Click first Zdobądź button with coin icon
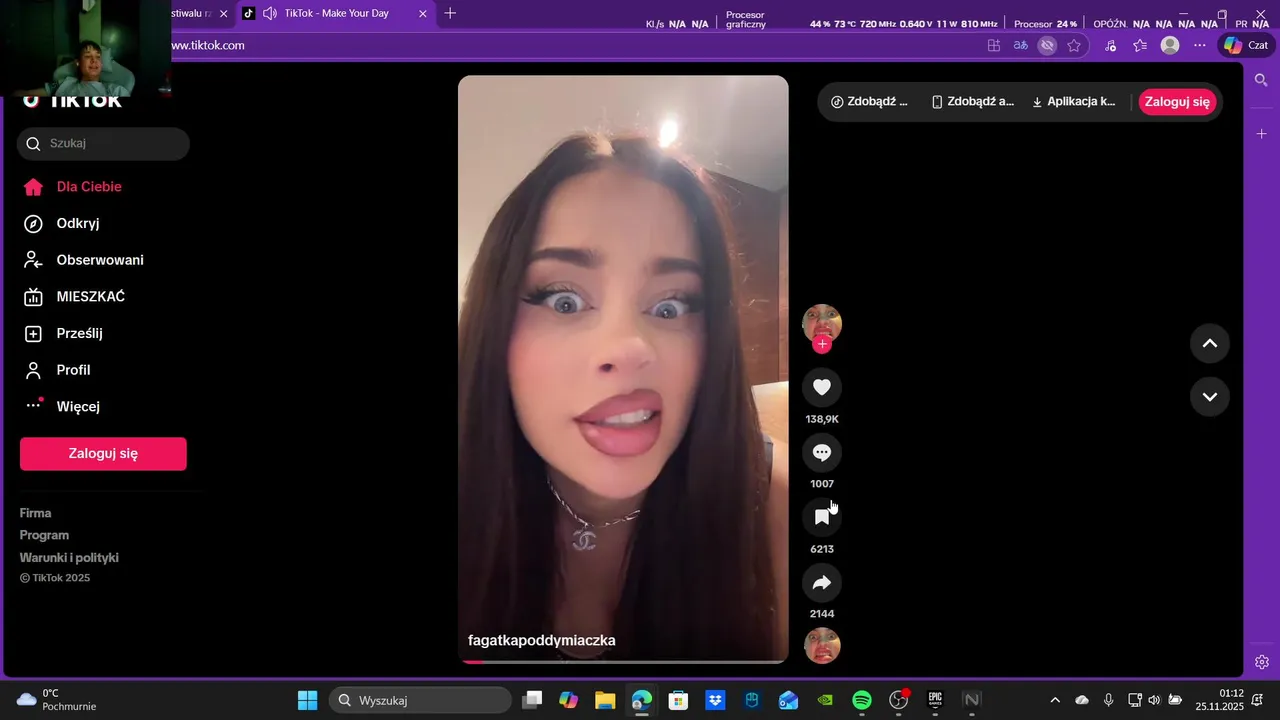 click(870, 102)
